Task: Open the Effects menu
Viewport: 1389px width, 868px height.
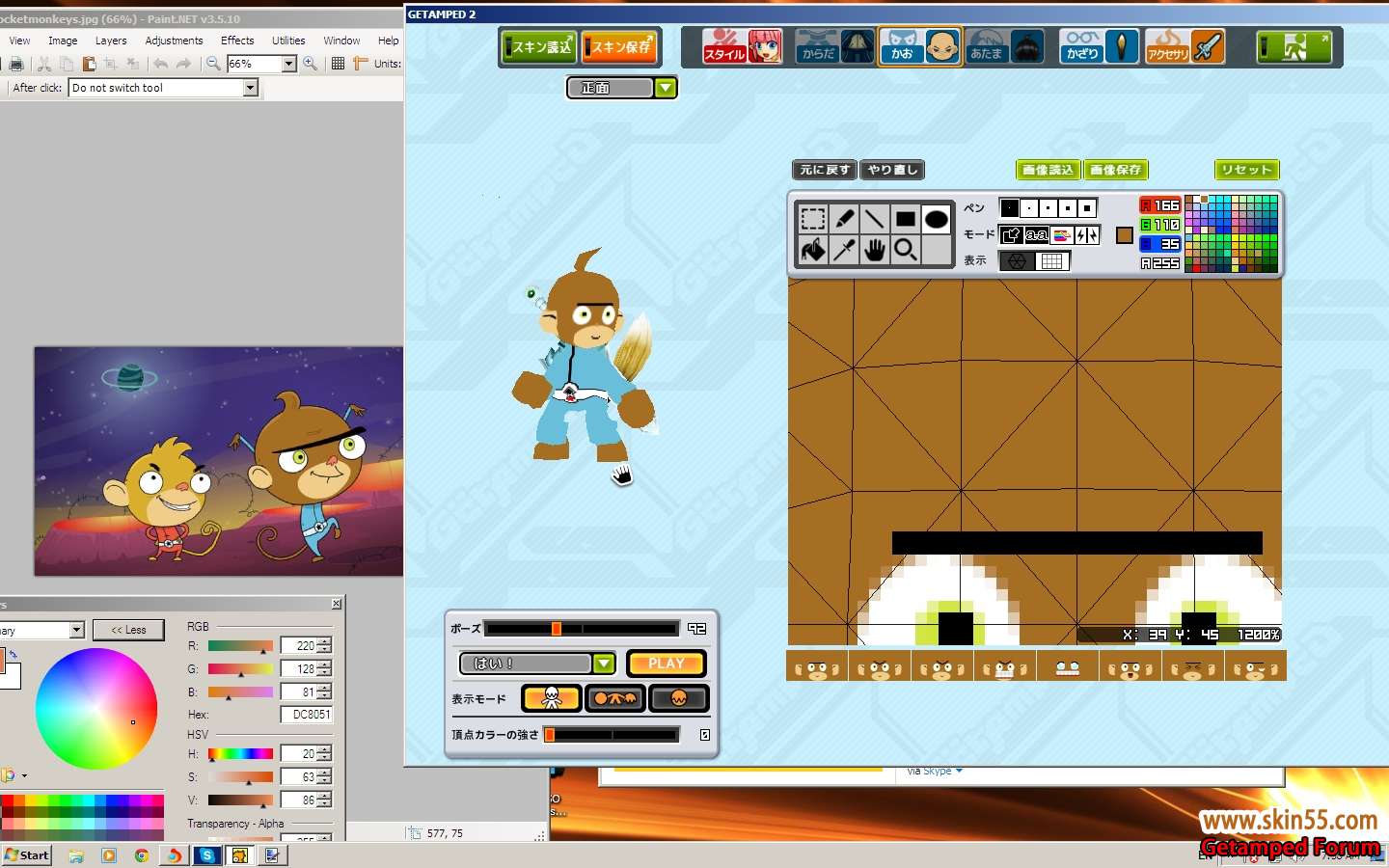Action: click(237, 41)
